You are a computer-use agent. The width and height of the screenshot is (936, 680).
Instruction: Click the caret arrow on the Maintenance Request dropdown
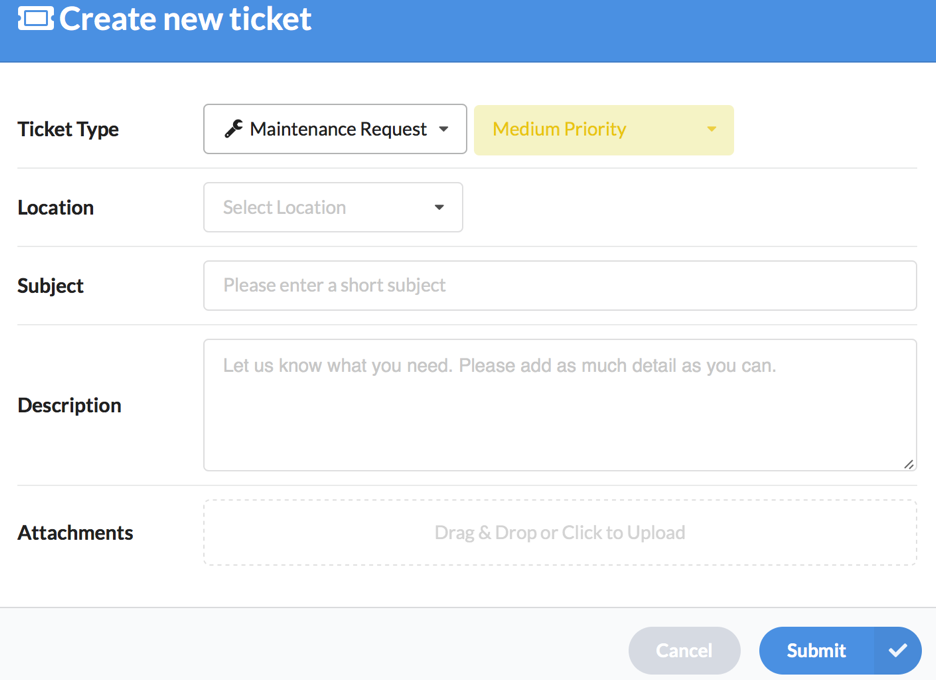click(x=444, y=129)
